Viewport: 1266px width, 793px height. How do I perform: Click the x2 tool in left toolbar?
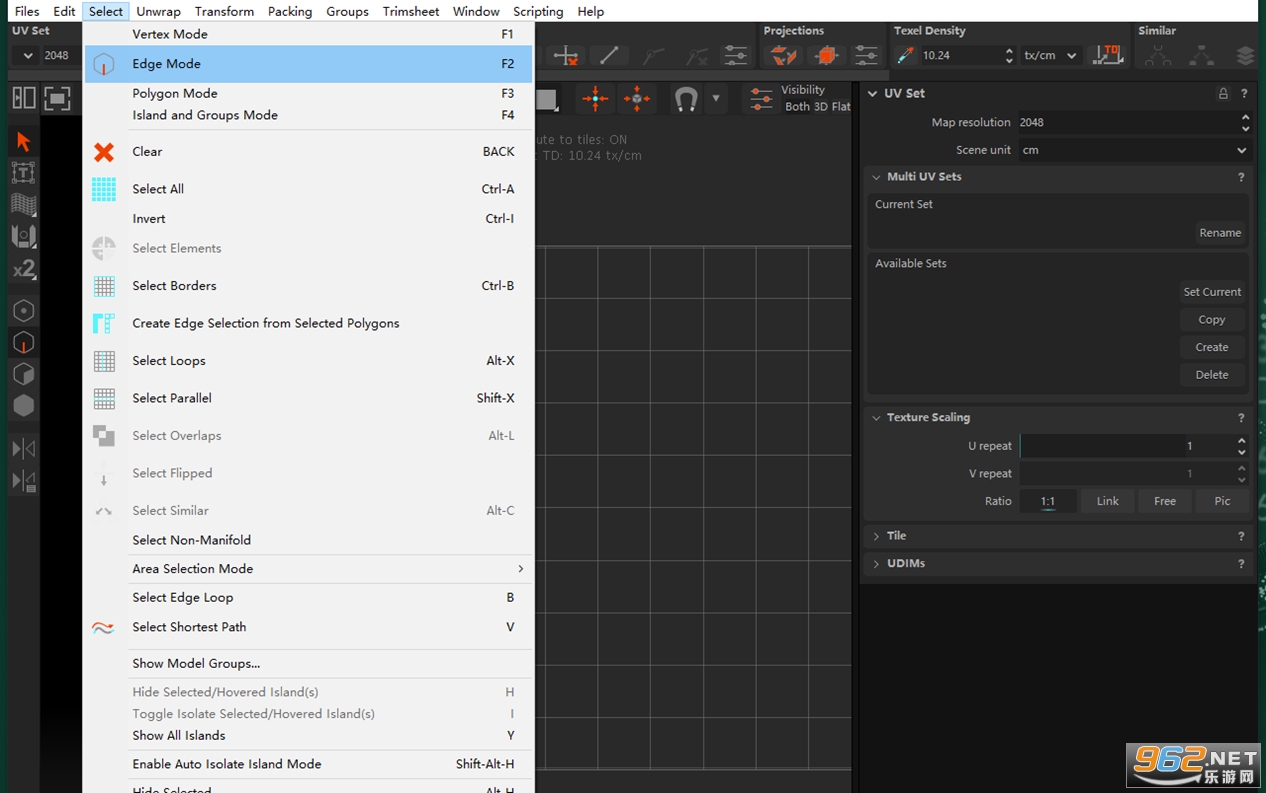point(23,269)
